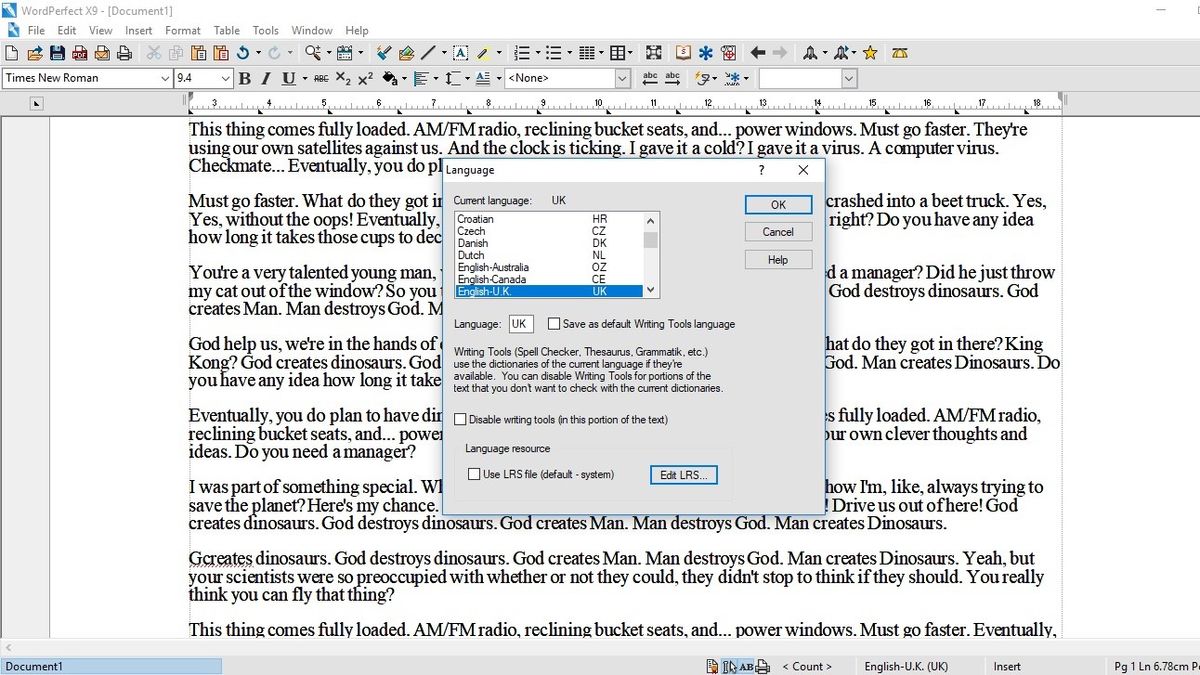Select the Print icon
The width and height of the screenshot is (1200, 675).
click(x=124, y=52)
